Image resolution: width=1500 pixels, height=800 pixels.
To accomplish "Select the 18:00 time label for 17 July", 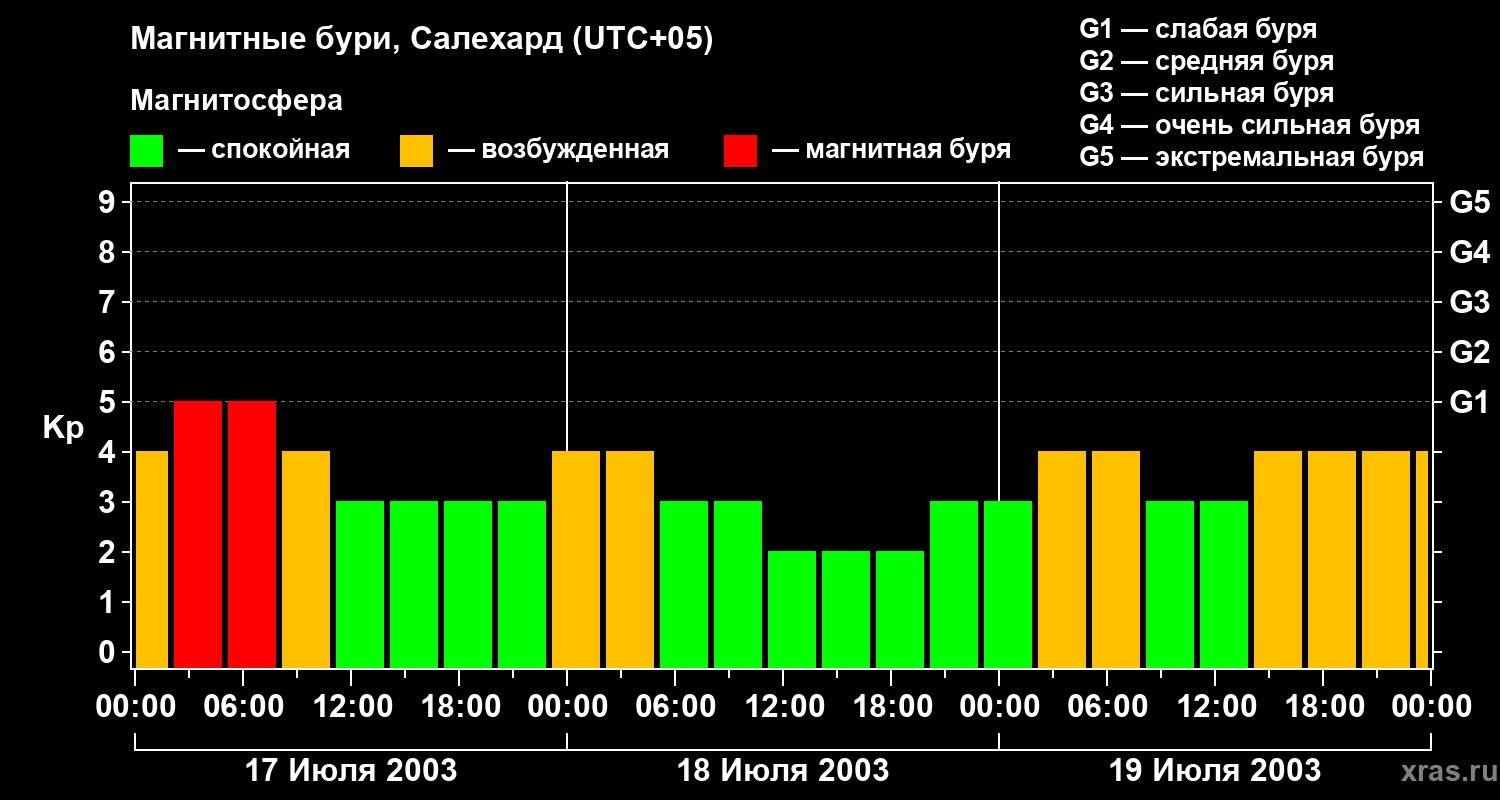I will [x=459, y=707].
